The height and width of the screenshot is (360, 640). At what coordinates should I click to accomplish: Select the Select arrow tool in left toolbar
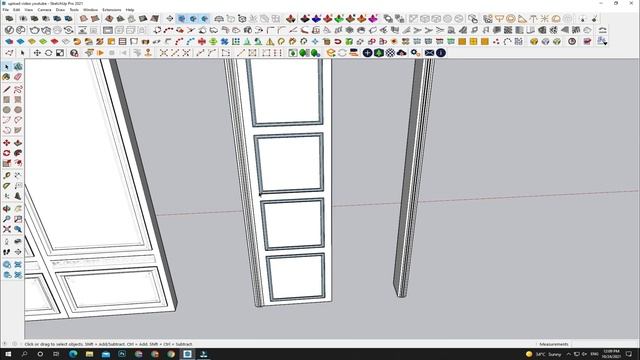[7, 67]
